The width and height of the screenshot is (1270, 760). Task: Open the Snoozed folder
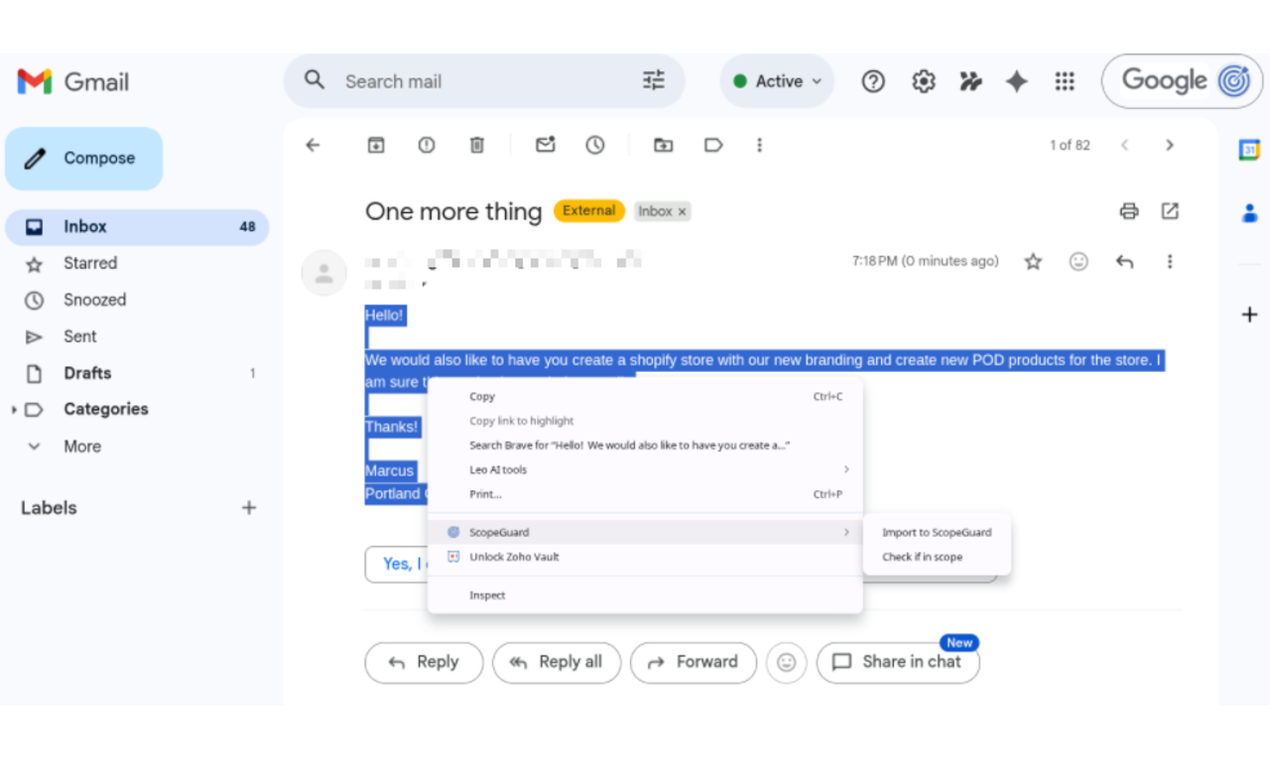coord(137,300)
